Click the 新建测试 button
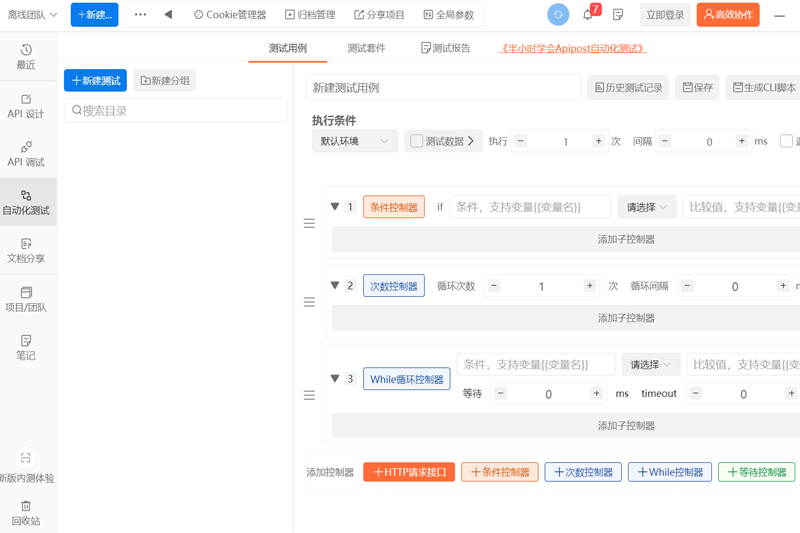The image size is (800, 533). (95, 81)
